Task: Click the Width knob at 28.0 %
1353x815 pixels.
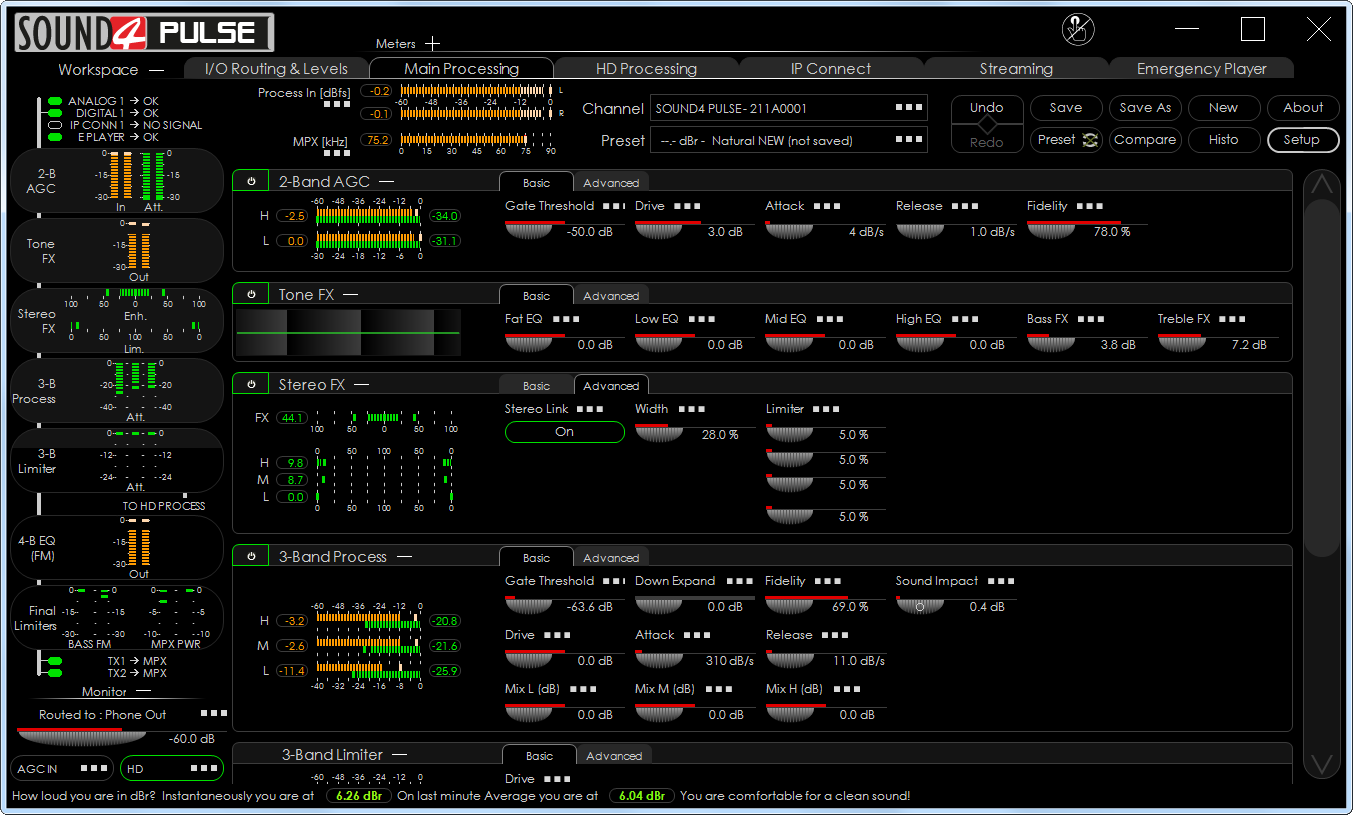Action: pyautogui.click(x=659, y=433)
